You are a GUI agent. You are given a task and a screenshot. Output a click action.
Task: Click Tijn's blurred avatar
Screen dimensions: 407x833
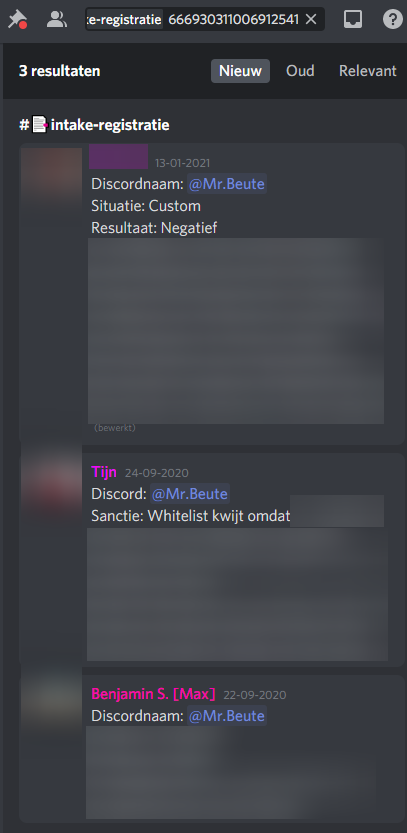[x=51, y=486]
